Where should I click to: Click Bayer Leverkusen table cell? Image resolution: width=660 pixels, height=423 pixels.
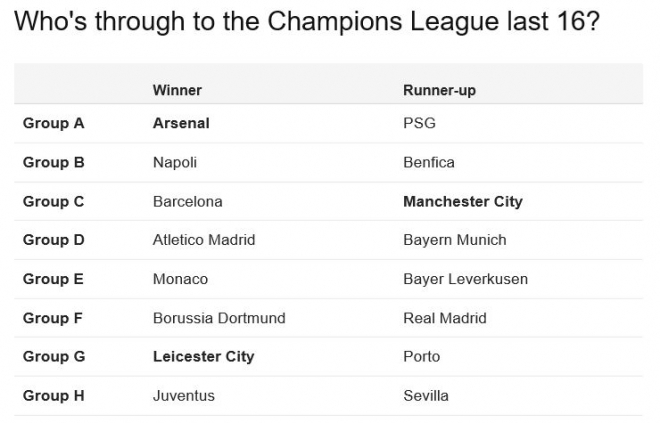tap(466, 279)
